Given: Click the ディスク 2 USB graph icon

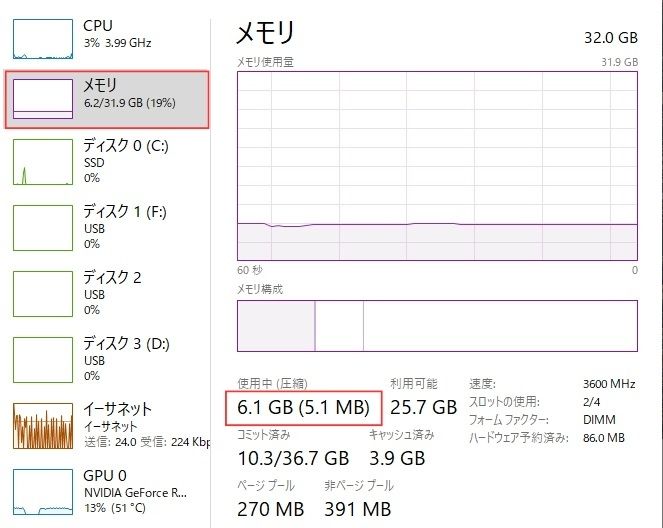Looking at the screenshot, I should (43, 293).
